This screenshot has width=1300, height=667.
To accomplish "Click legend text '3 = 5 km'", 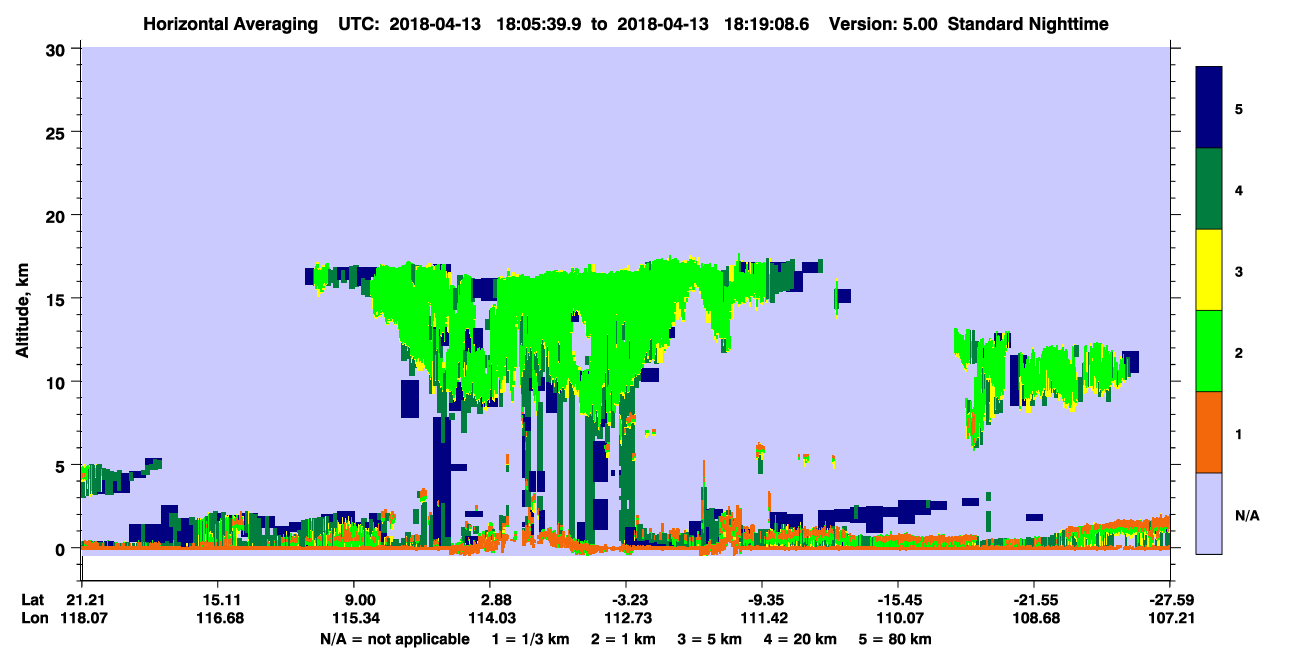I will 711,639.
